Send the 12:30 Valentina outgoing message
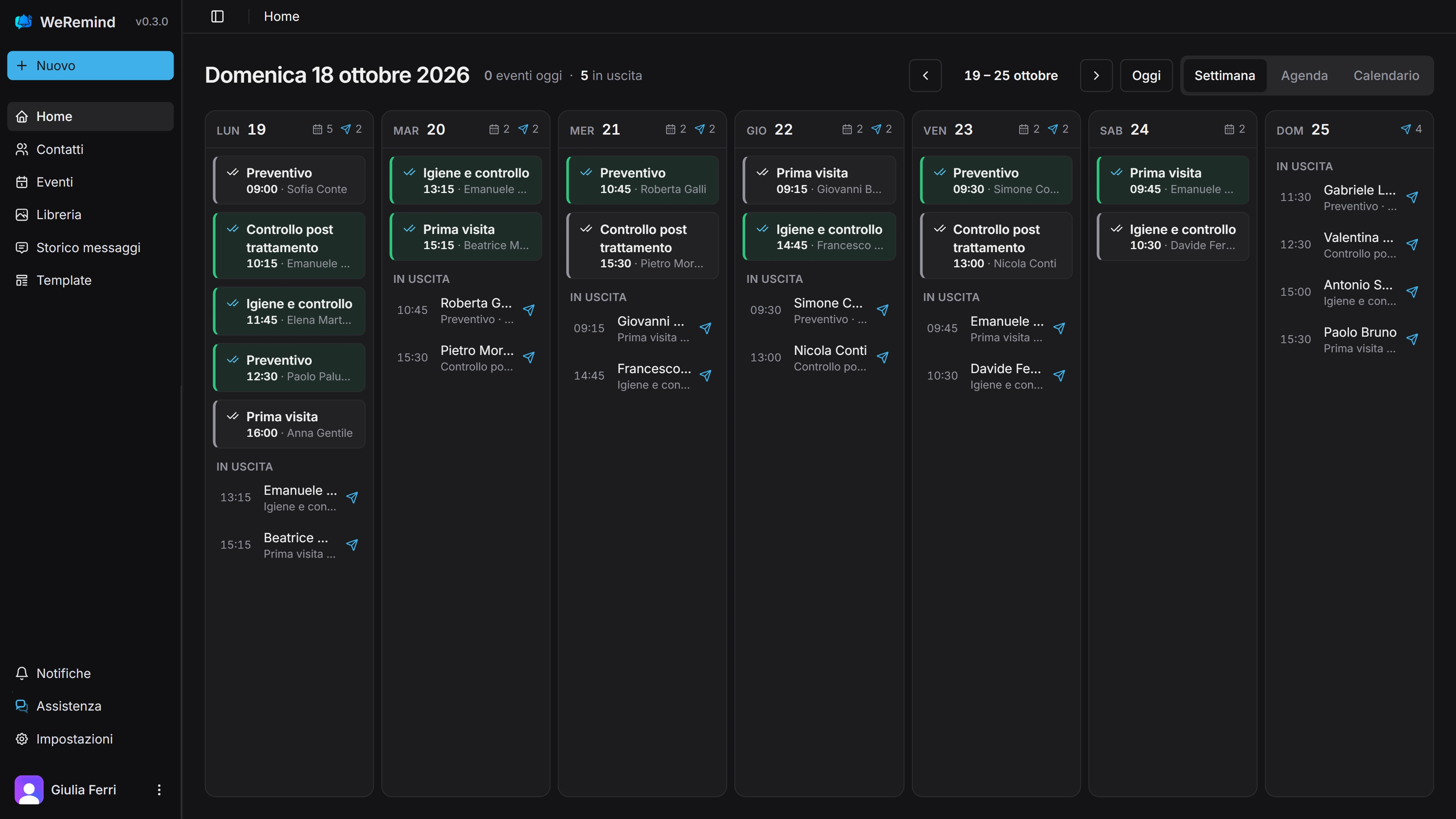1456x819 pixels. click(x=1412, y=245)
